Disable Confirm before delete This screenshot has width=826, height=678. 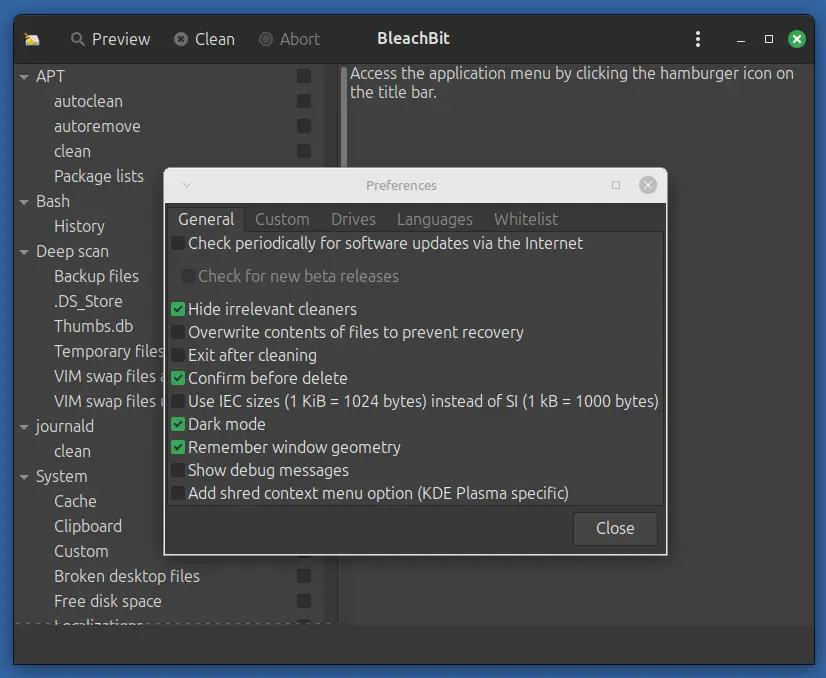coord(177,378)
